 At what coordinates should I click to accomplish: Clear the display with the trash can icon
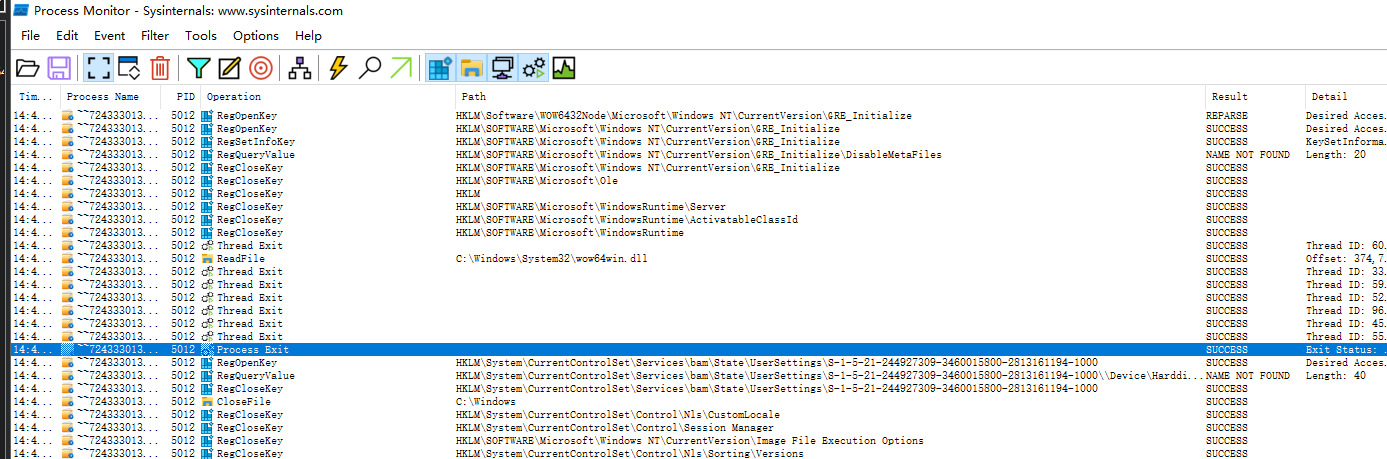click(x=160, y=68)
